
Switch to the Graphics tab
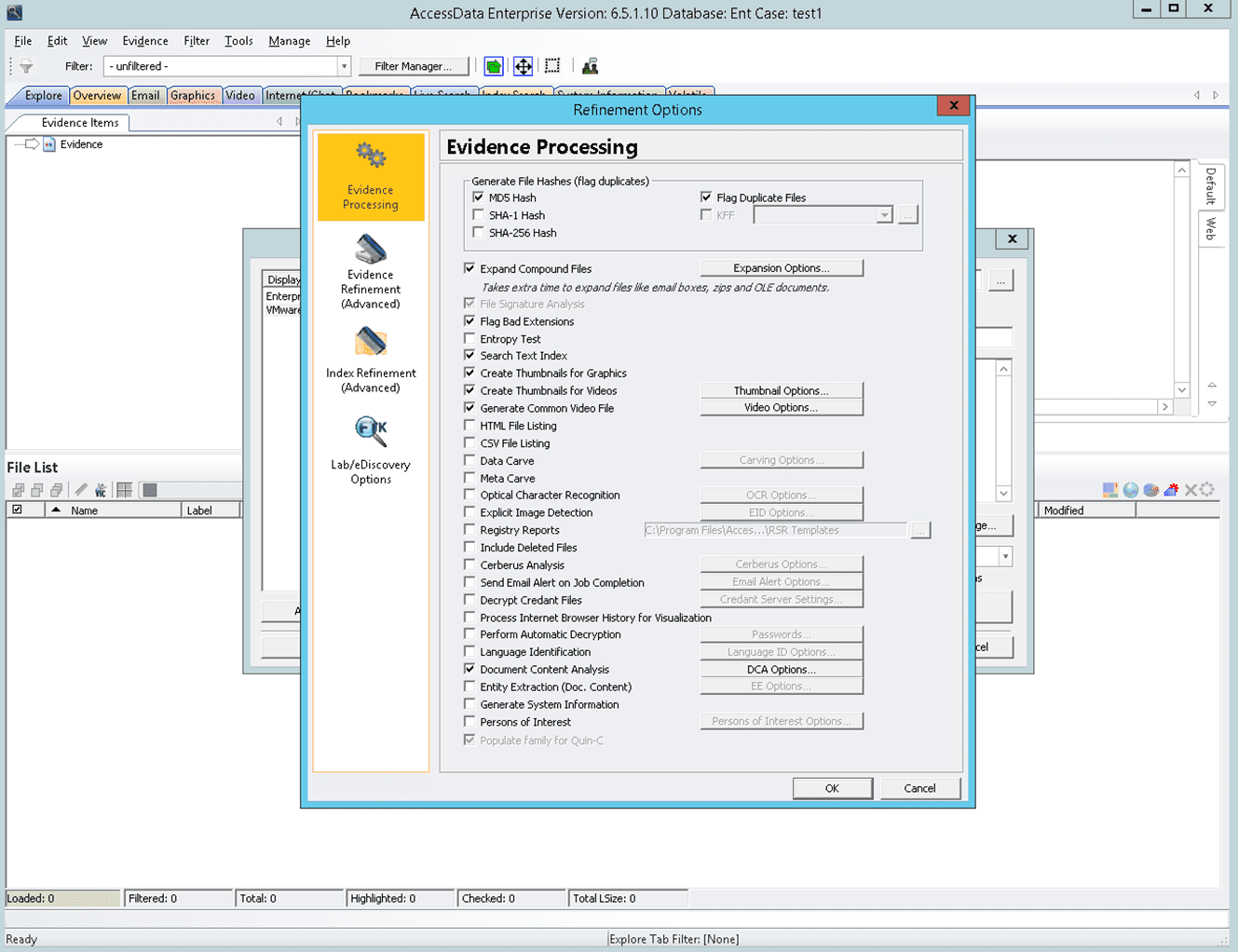[x=193, y=95]
